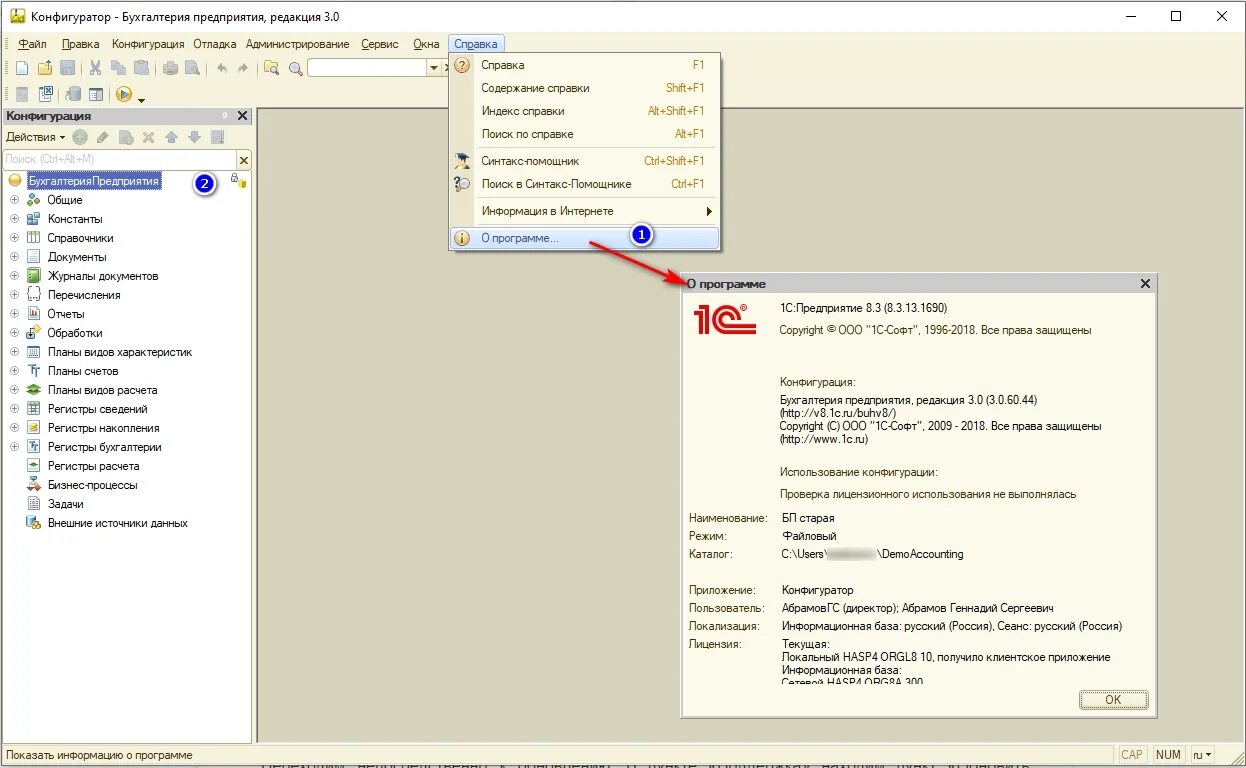1246x768 pixels.
Task: Select Перечисления in the tree
Action: pos(84,295)
